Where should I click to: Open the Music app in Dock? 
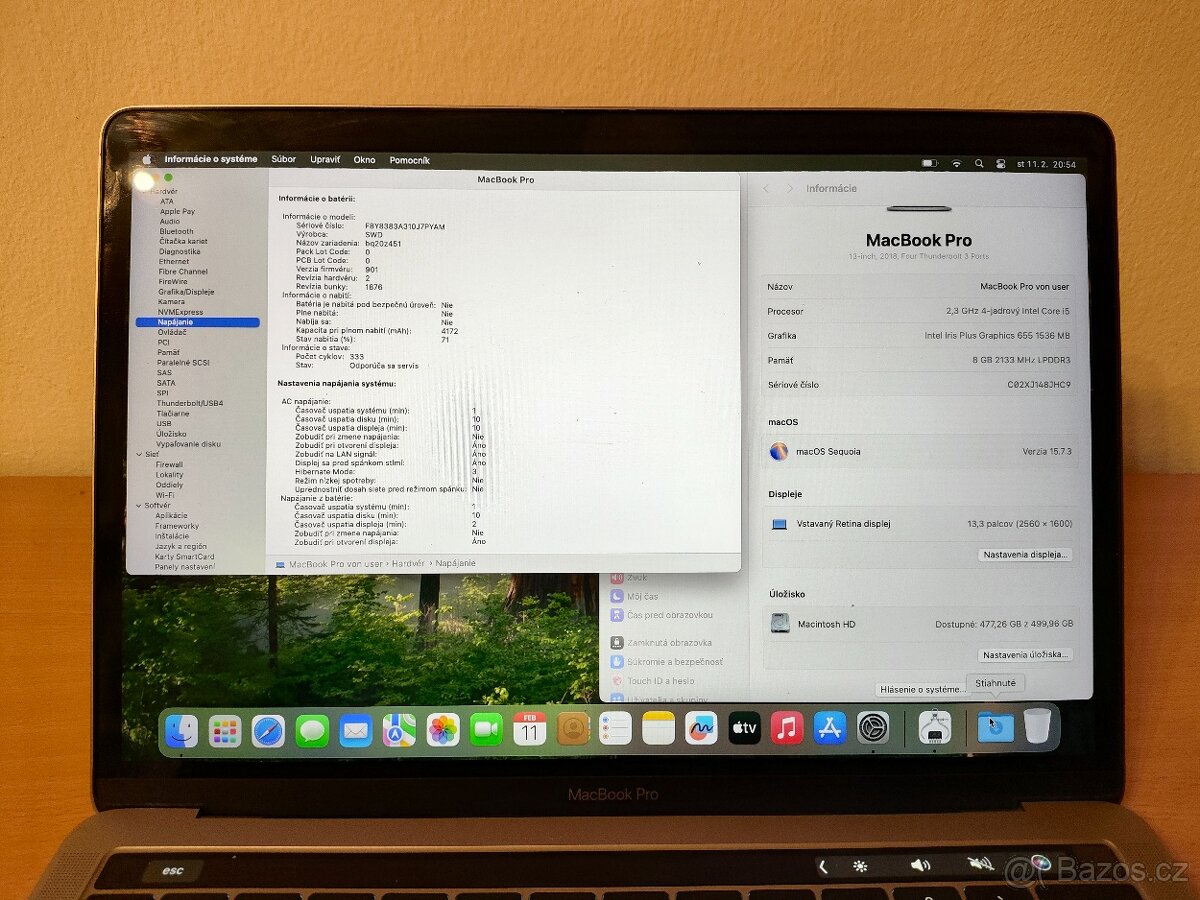coord(787,727)
